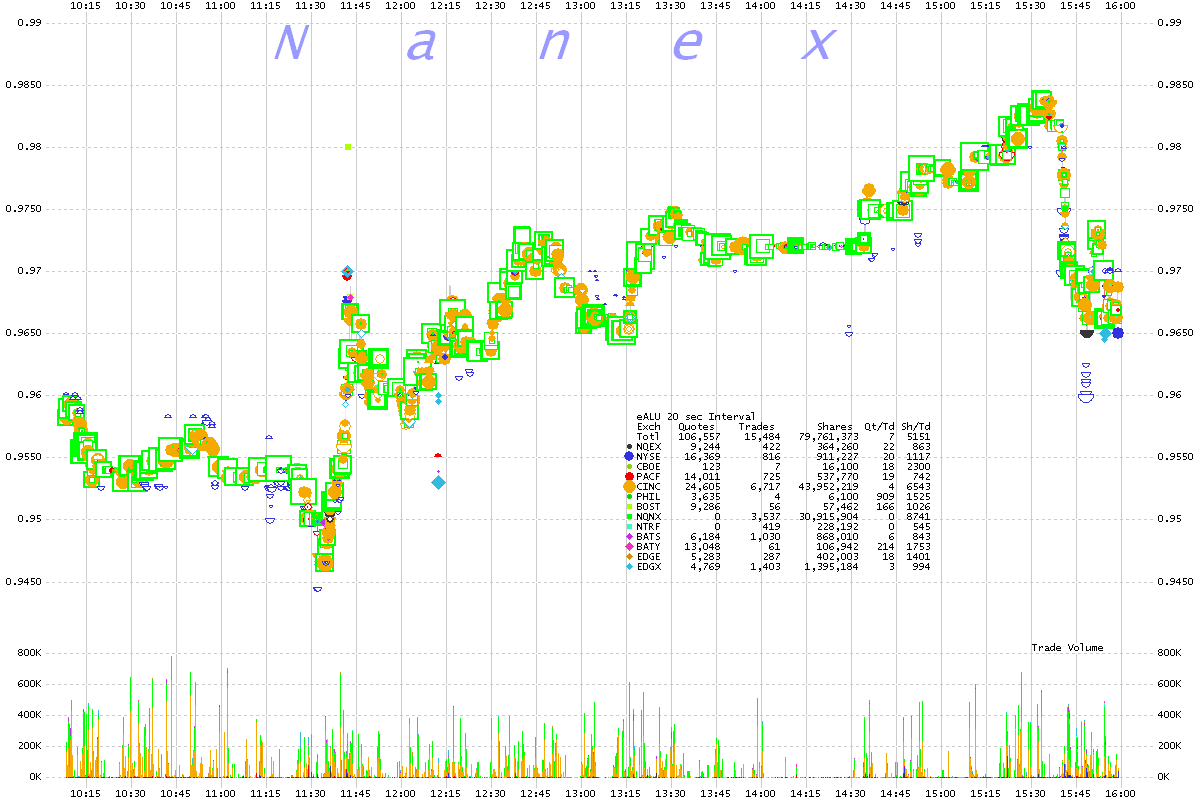Viewport: 1200px width, 800px height.
Task: Click the BATS purple diamond legend marker
Action: [628, 536]
